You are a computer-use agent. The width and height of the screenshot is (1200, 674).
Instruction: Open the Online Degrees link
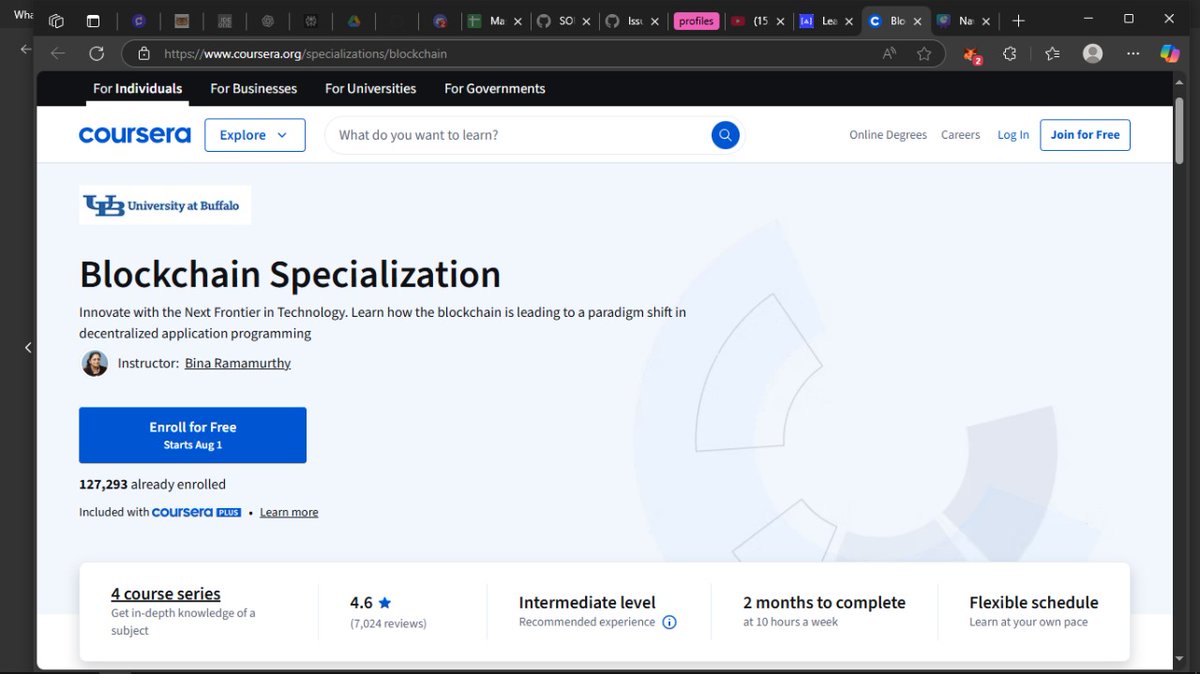coord(888,135)
